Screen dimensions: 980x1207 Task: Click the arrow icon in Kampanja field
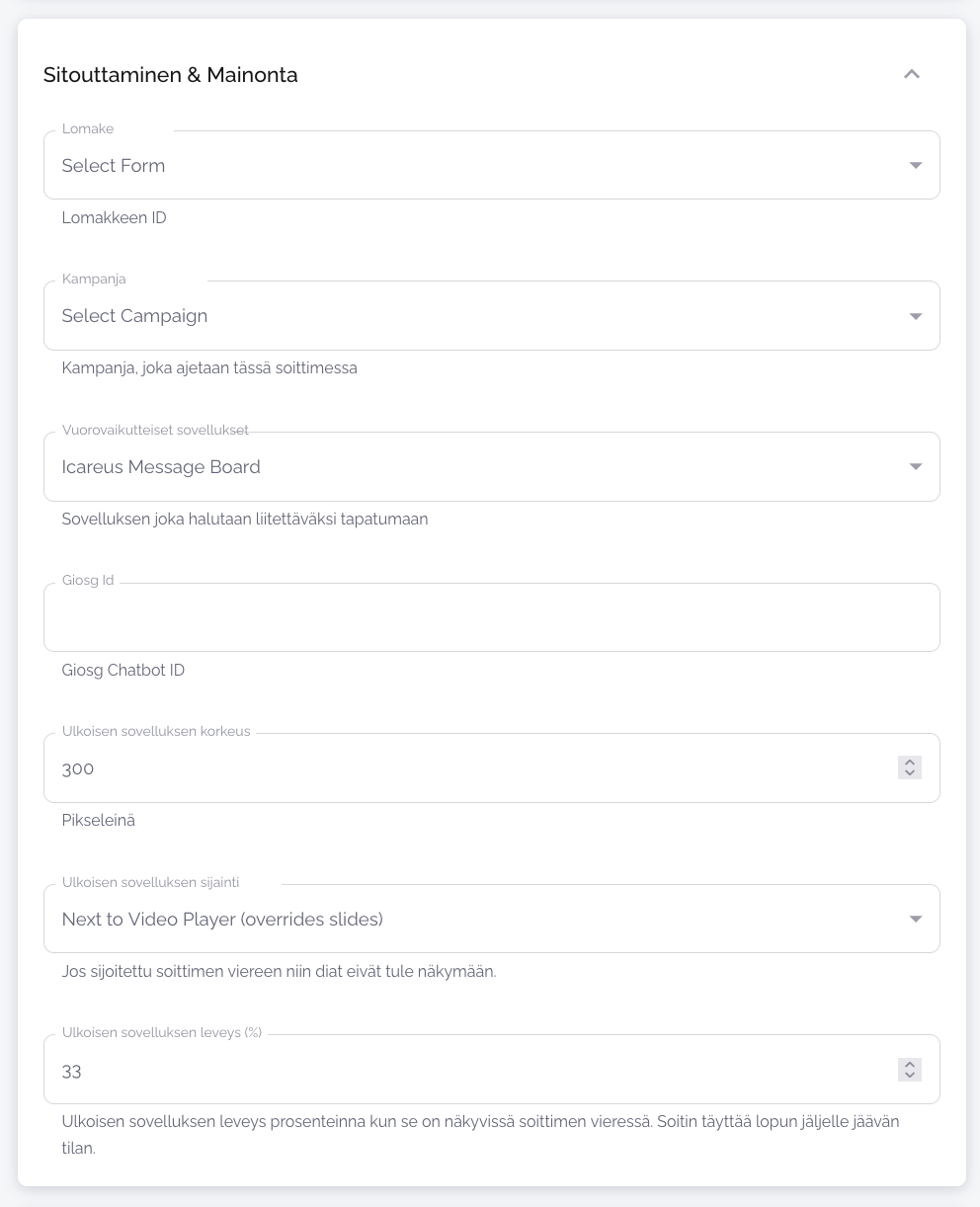pos(916,316)
